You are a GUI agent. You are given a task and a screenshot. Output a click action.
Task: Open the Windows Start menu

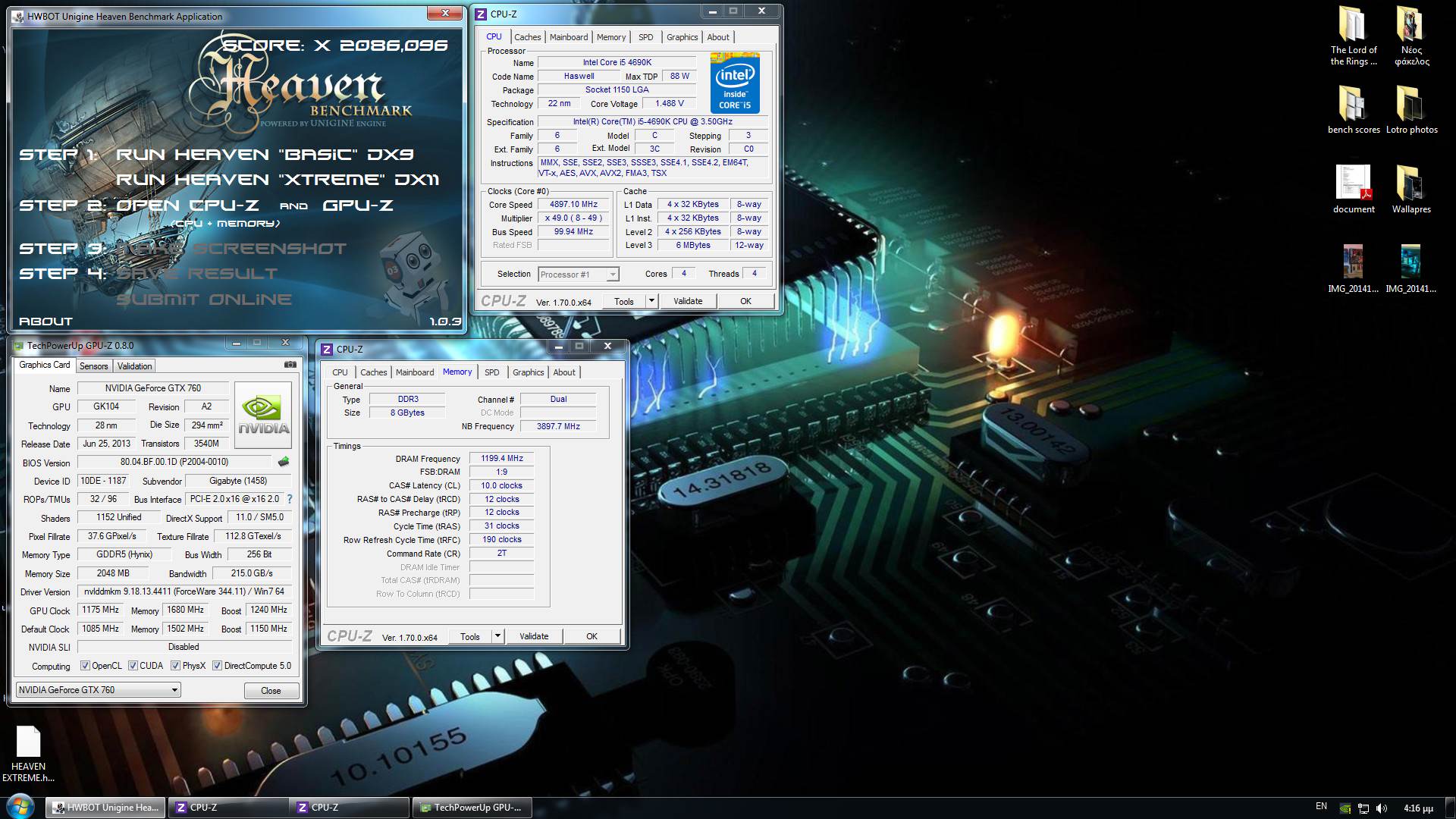pyautogui.click(x=20, y=807)
